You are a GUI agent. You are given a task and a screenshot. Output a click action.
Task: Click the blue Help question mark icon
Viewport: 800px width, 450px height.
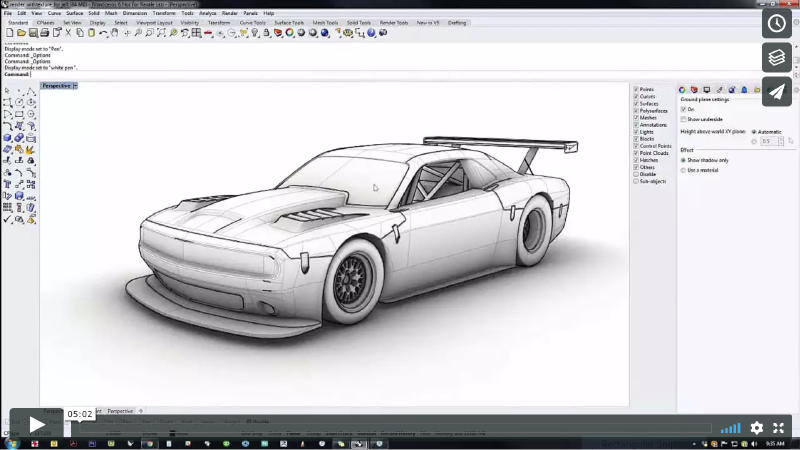[x=371, y=33]
